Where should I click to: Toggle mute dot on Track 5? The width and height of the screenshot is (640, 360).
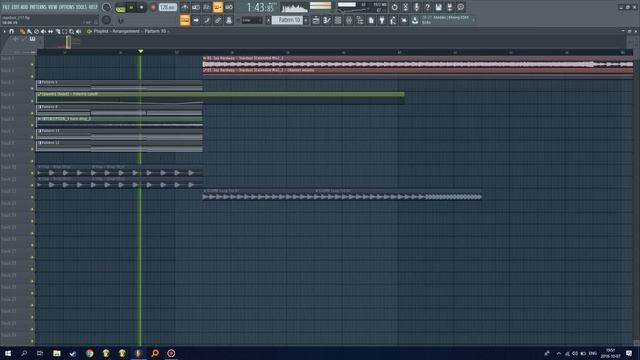click(x=32, y=113)
